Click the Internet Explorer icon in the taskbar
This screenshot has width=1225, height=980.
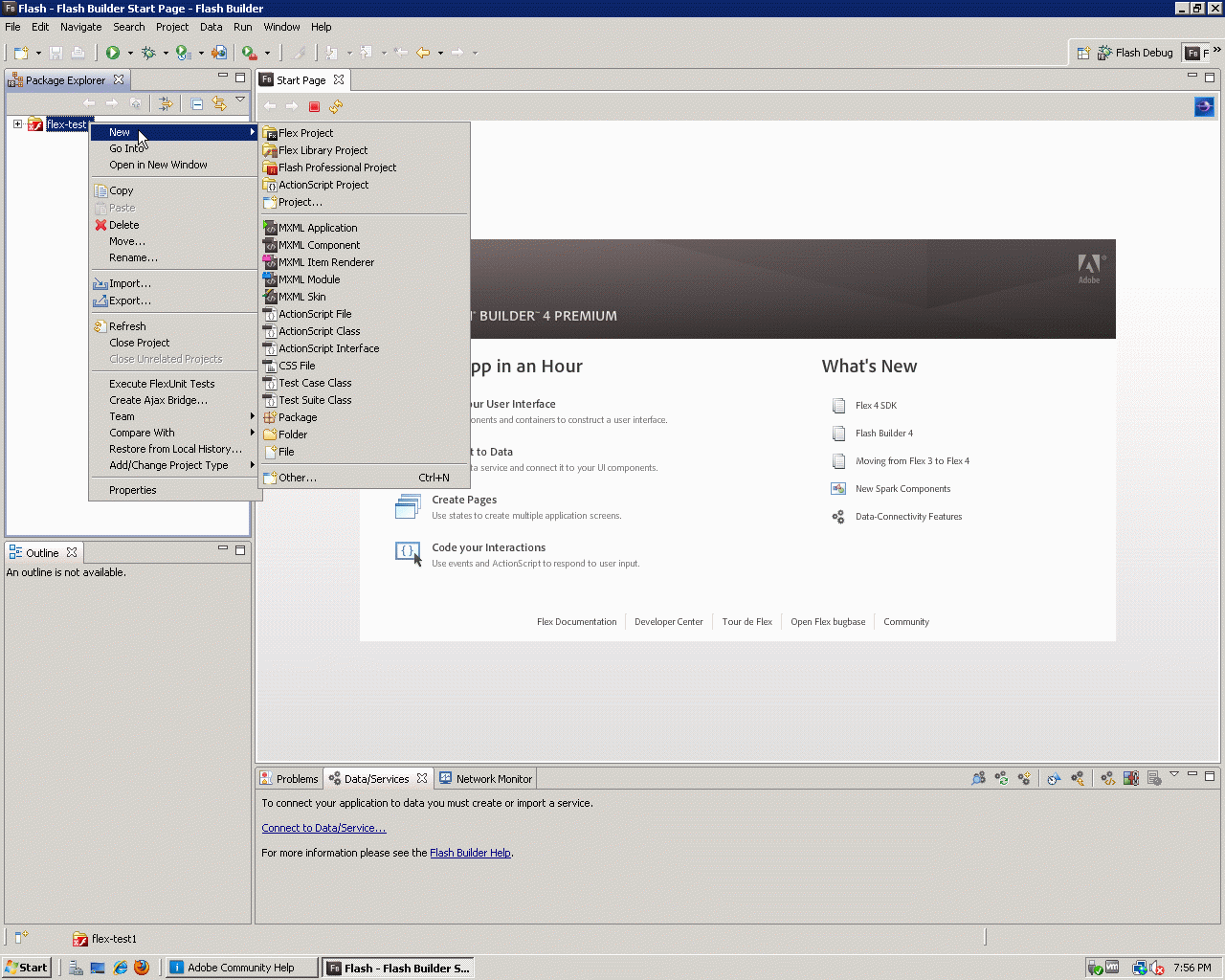[x=121, y=968]
